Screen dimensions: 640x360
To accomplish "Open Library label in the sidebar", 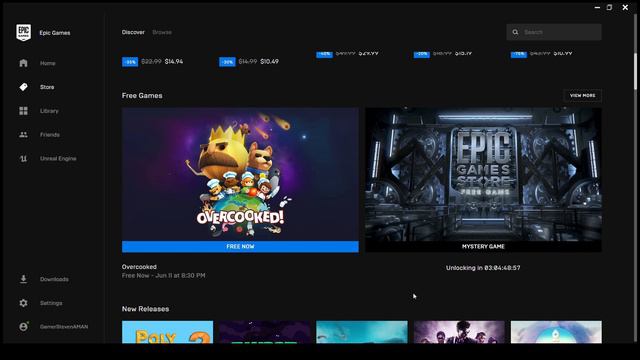I will coord(49,111).
